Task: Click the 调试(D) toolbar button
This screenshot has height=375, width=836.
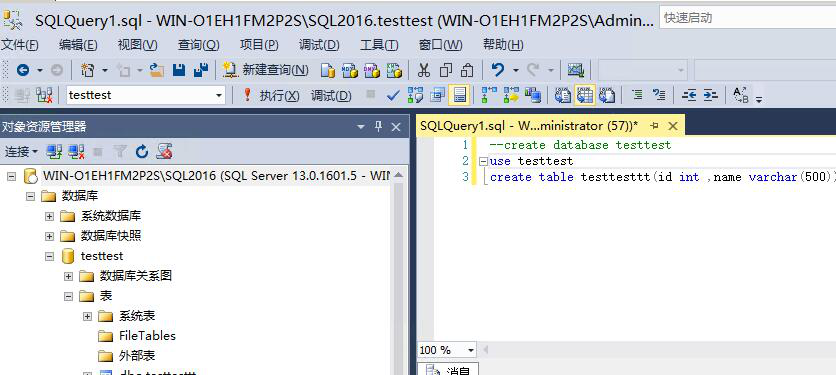Action: coord(331,95)
